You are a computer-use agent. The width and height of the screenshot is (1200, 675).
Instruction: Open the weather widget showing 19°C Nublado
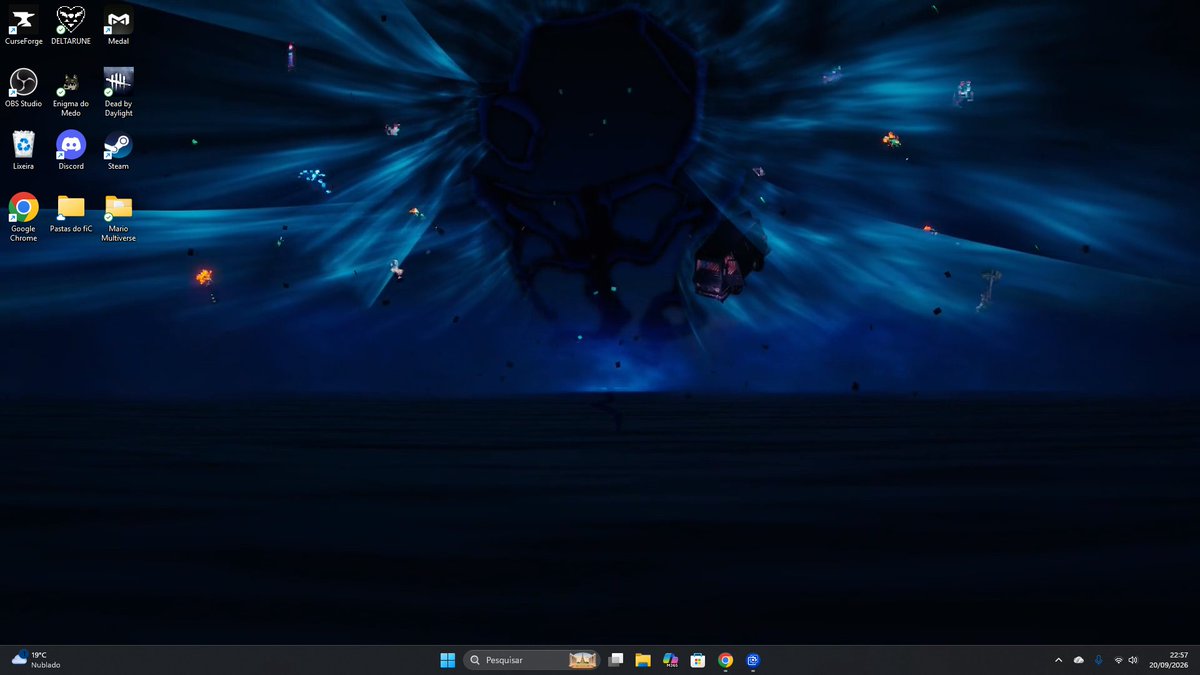tap(37, 660)
